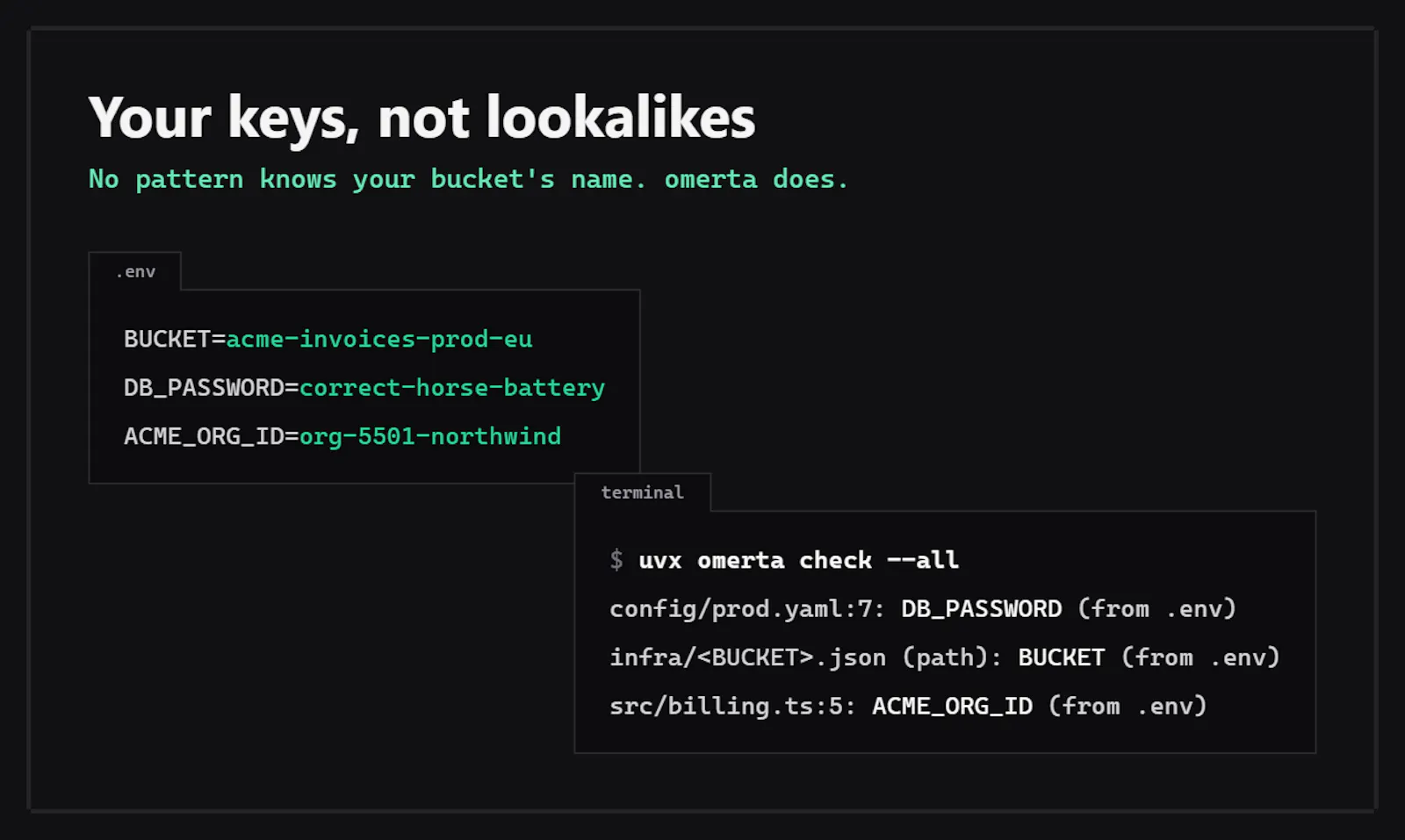Select the .env tab label
Screen dimensions: 1405x840
(135, 272)
